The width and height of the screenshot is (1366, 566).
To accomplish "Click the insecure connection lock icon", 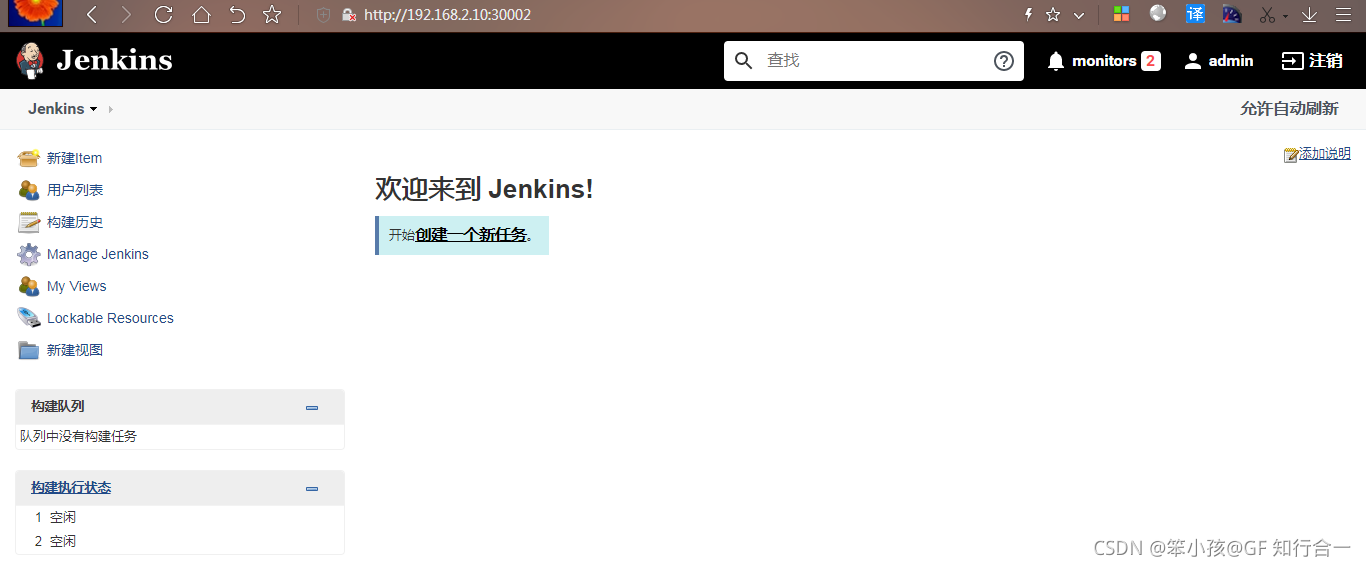I will [349, 15].
